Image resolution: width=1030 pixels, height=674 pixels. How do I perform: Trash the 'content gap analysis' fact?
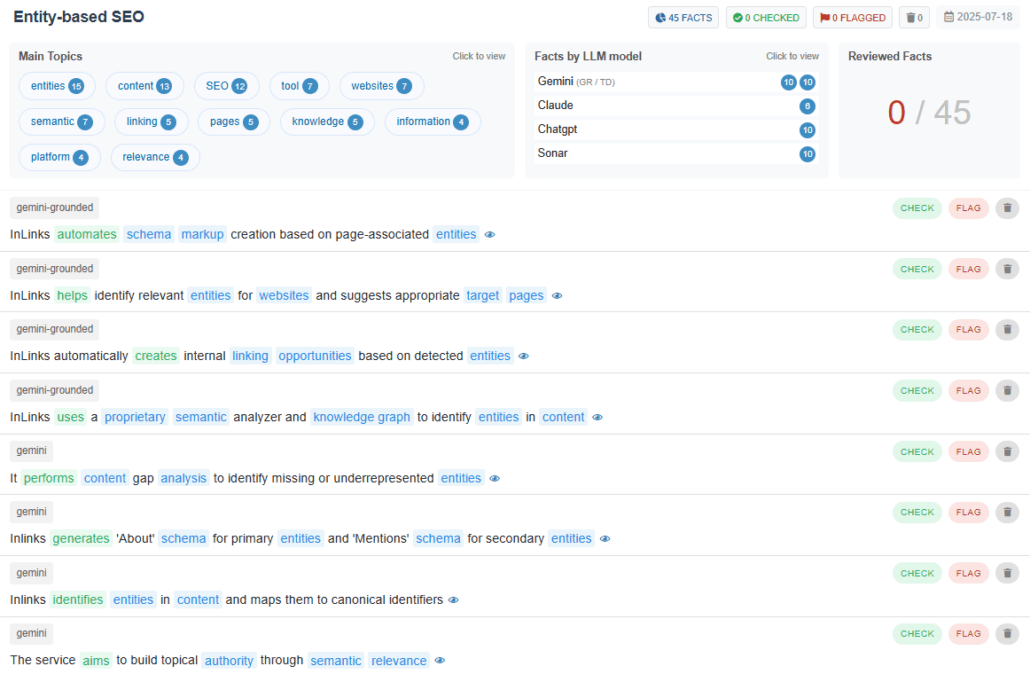pyautogui.click(x=1007, y=451)
